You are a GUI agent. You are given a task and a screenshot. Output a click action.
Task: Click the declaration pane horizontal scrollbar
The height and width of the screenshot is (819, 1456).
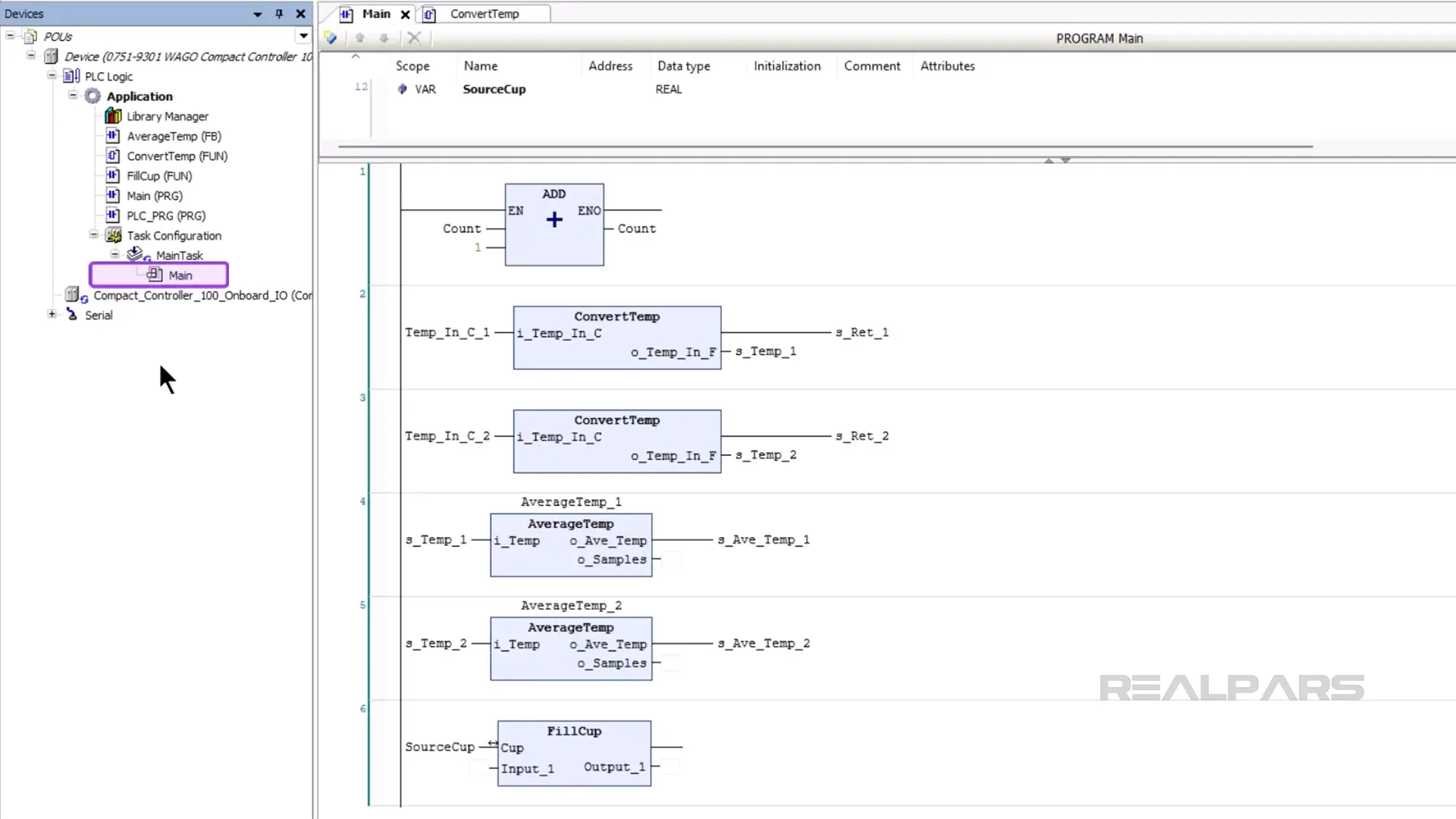825,146
